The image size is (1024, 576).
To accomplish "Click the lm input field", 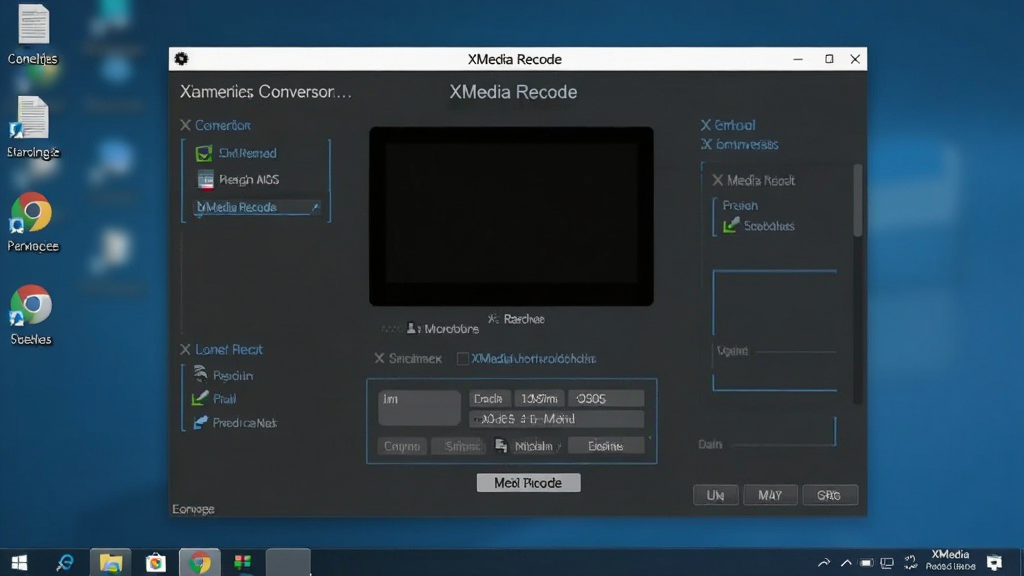I will click(x=419, y=408).
